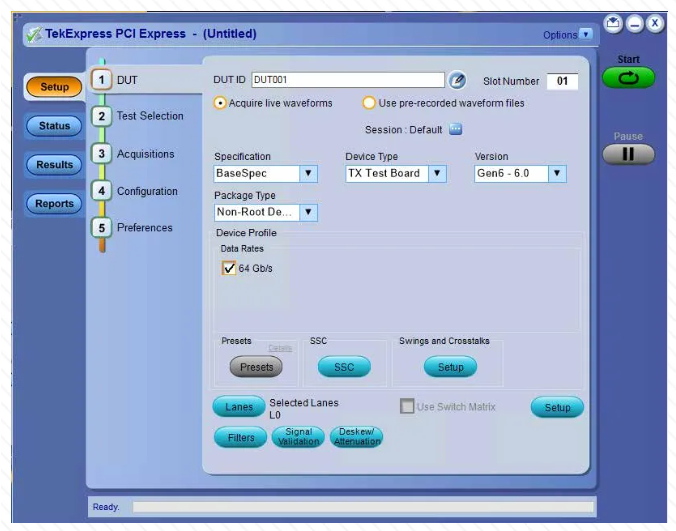Uncheck the 64 Gb/s data rate
The height and width of the screenshot is (531, 676).
[230, 268]
